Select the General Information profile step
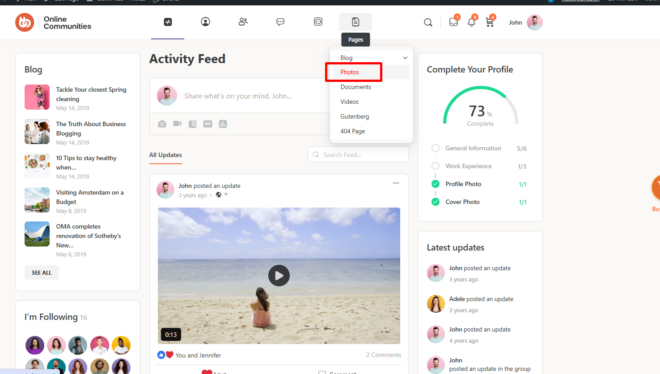The height and width of the screenshot is (374, 660). tap(473, 148)
